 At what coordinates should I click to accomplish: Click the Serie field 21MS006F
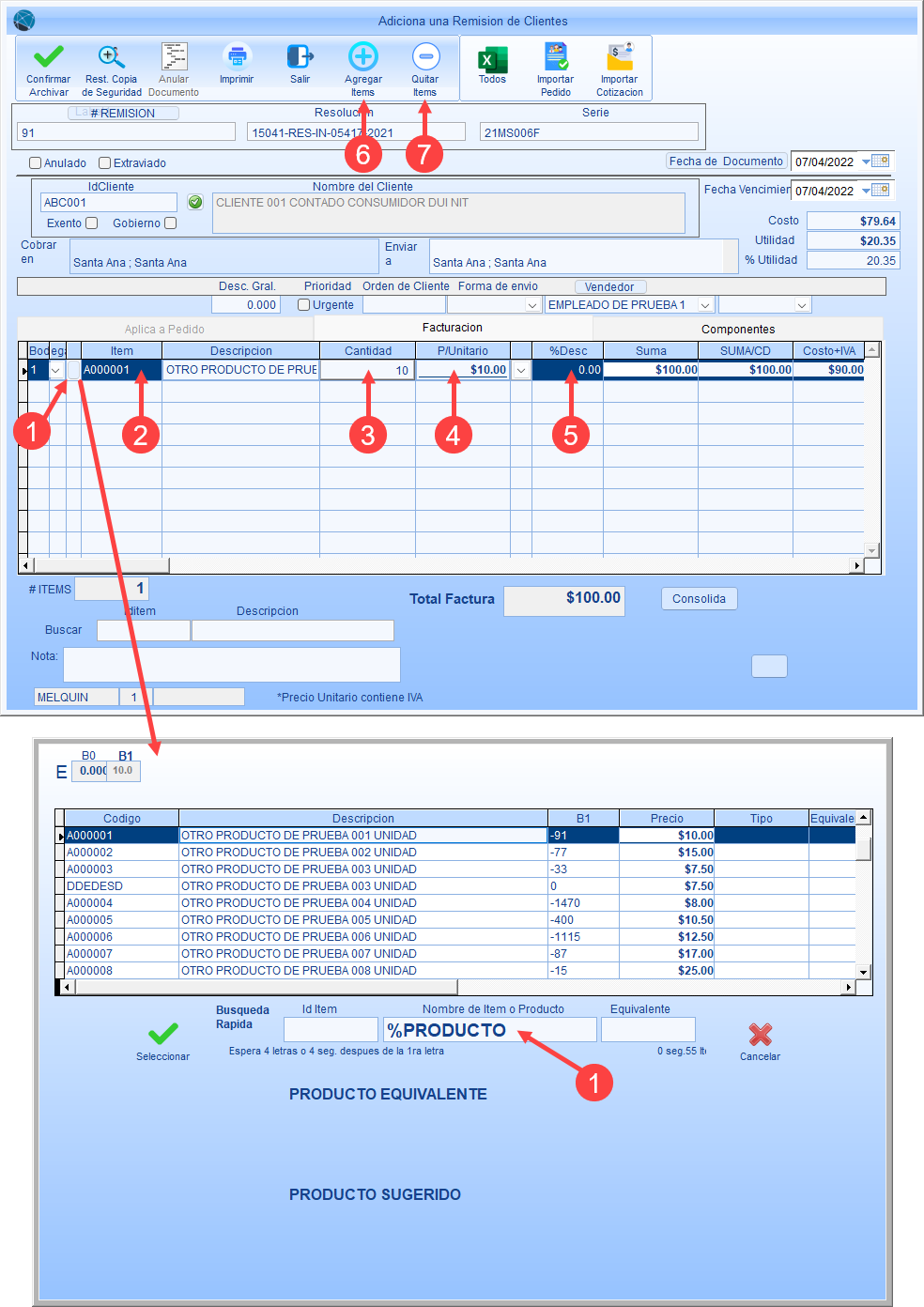point(589,132)
